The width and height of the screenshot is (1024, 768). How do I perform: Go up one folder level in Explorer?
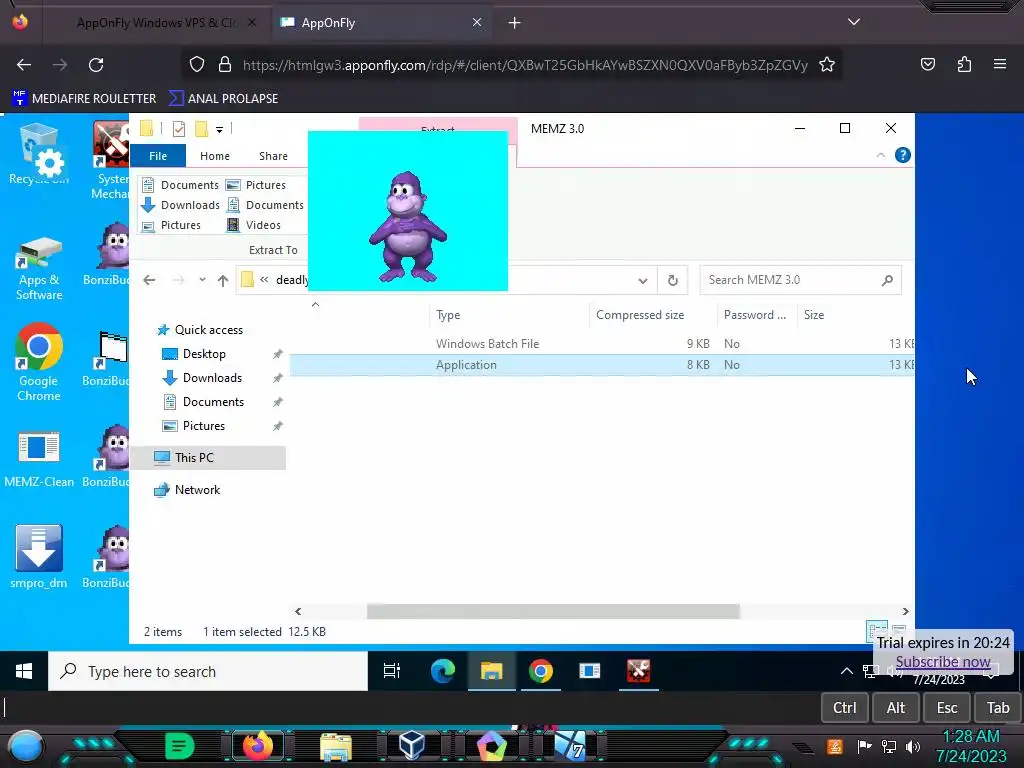tap(223, 280)
